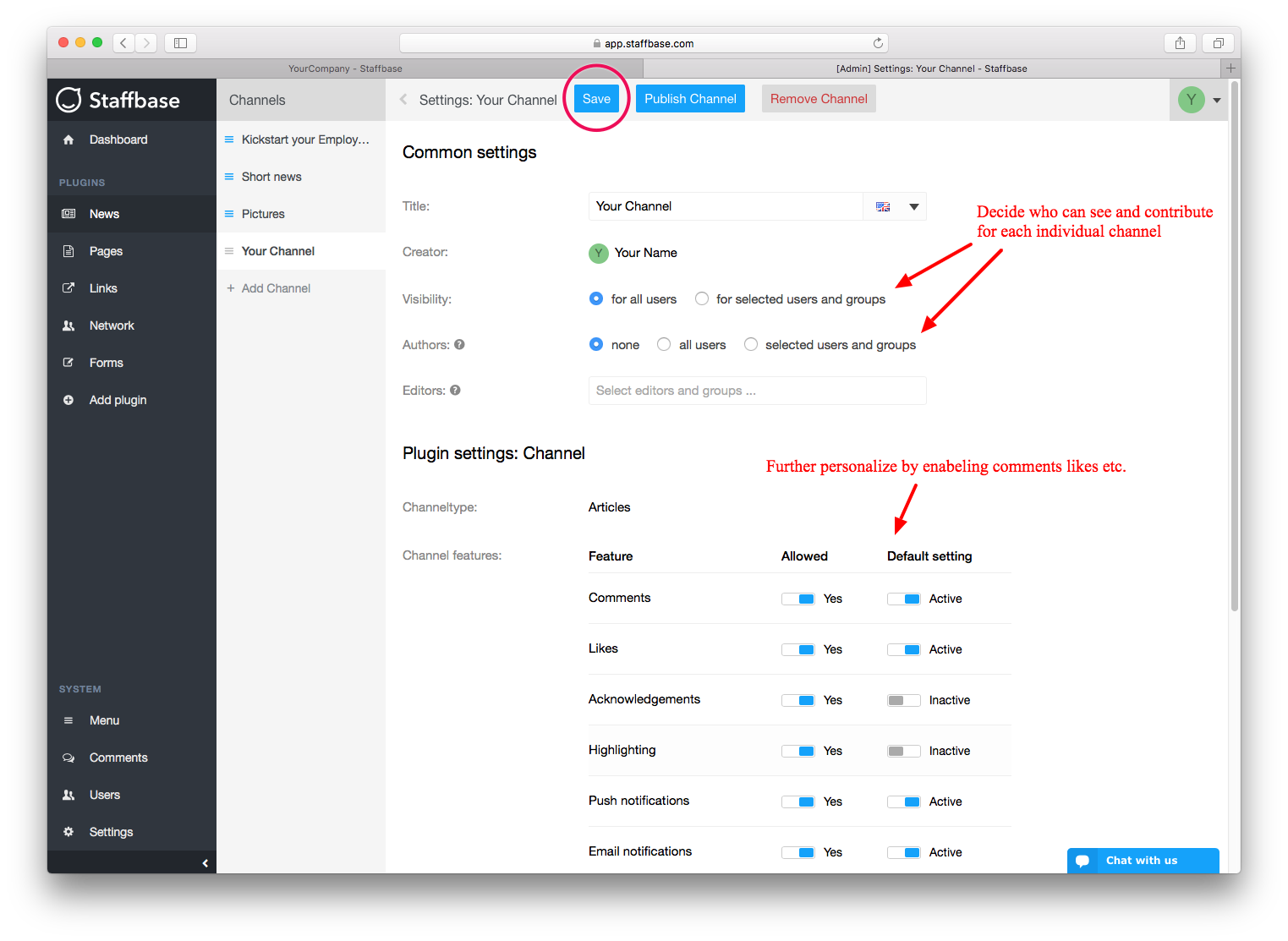The height and width of the screenshot is (941, 1288).
Task: Open the News plugin in sidebar
Action: pyautogui.click(x=103, y=213)
